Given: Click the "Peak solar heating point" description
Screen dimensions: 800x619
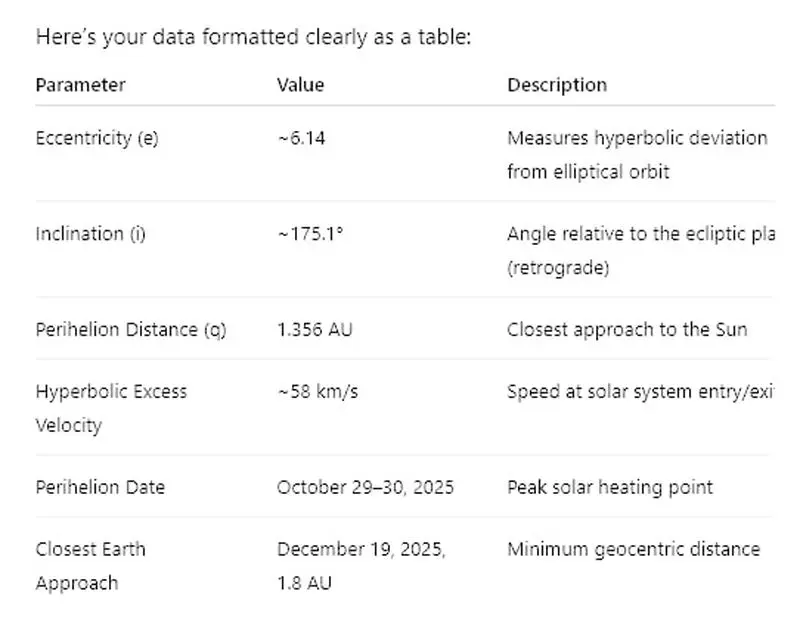Looking at the screenshot, I should click(610, 487).
